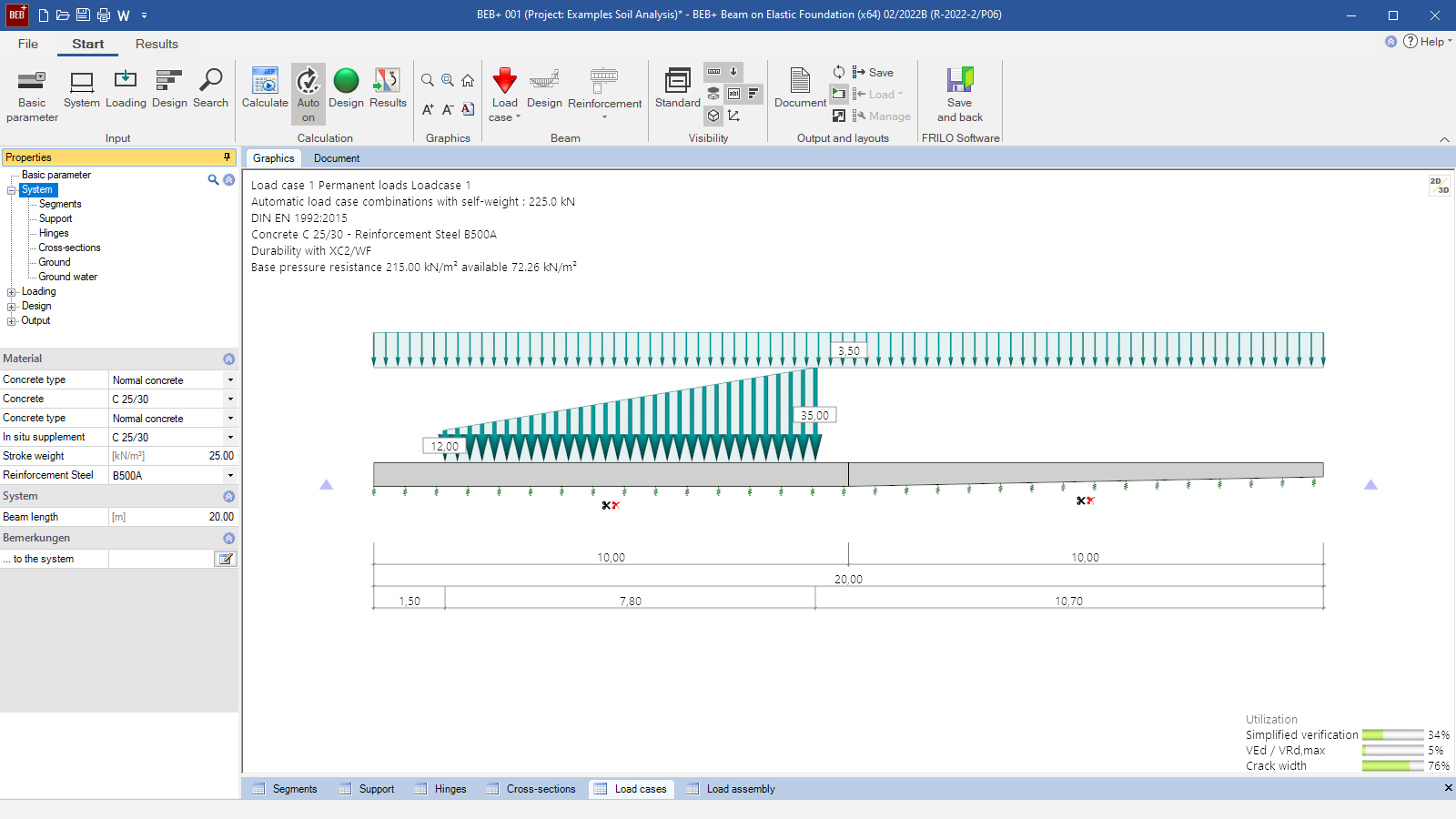Click the green Design calculation button

tap(346, 88)
